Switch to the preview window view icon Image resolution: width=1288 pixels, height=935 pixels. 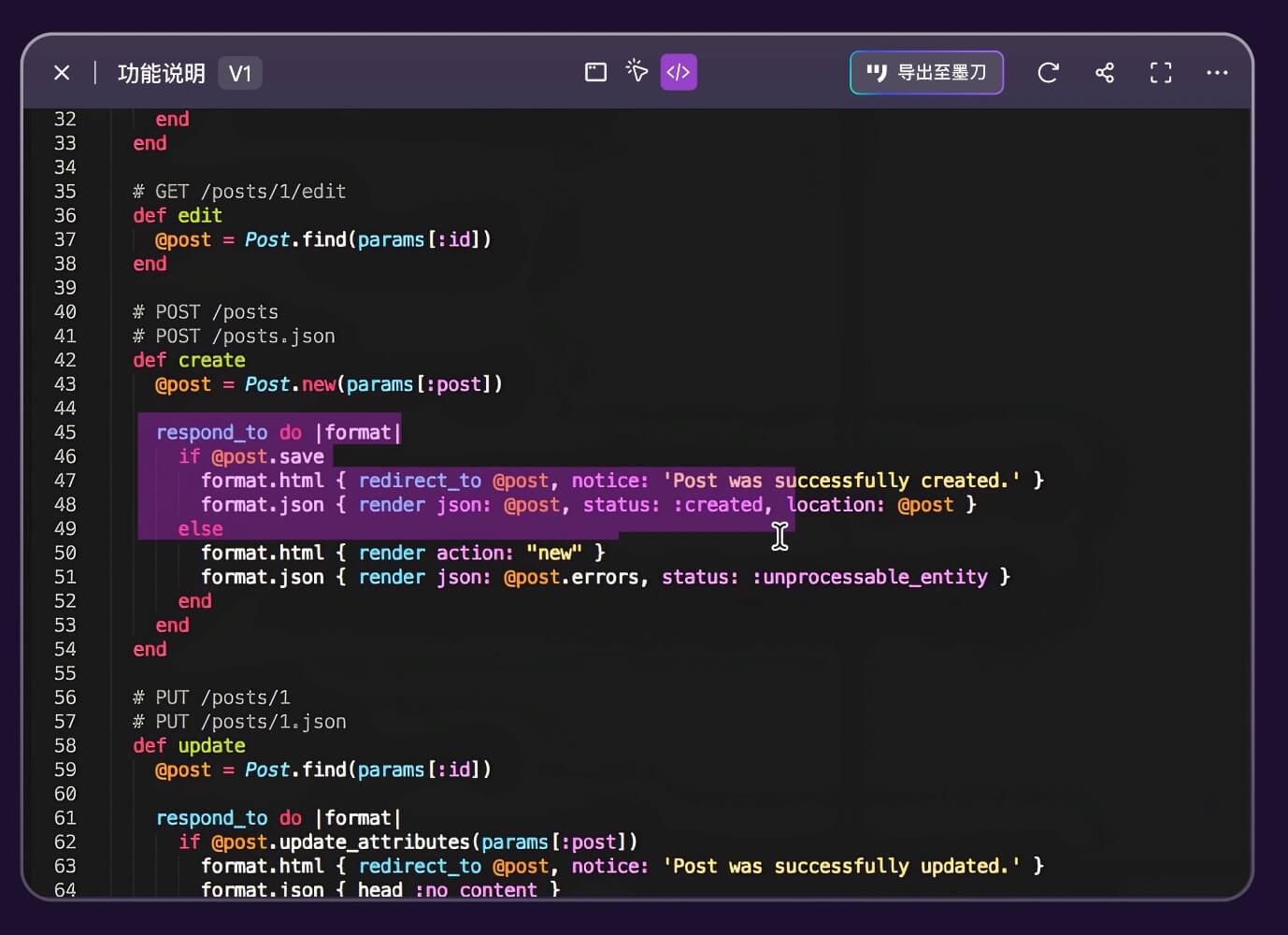coord(595,72)
